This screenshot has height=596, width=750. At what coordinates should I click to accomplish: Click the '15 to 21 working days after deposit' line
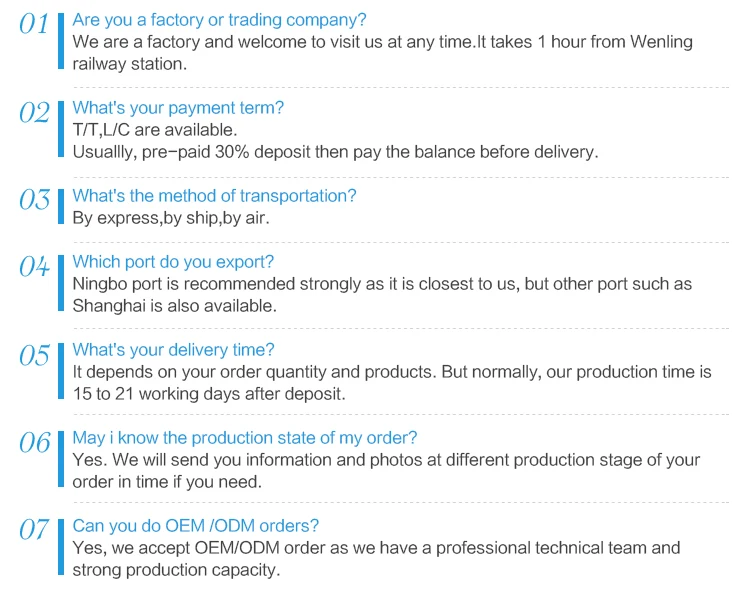tap(209, 394)
